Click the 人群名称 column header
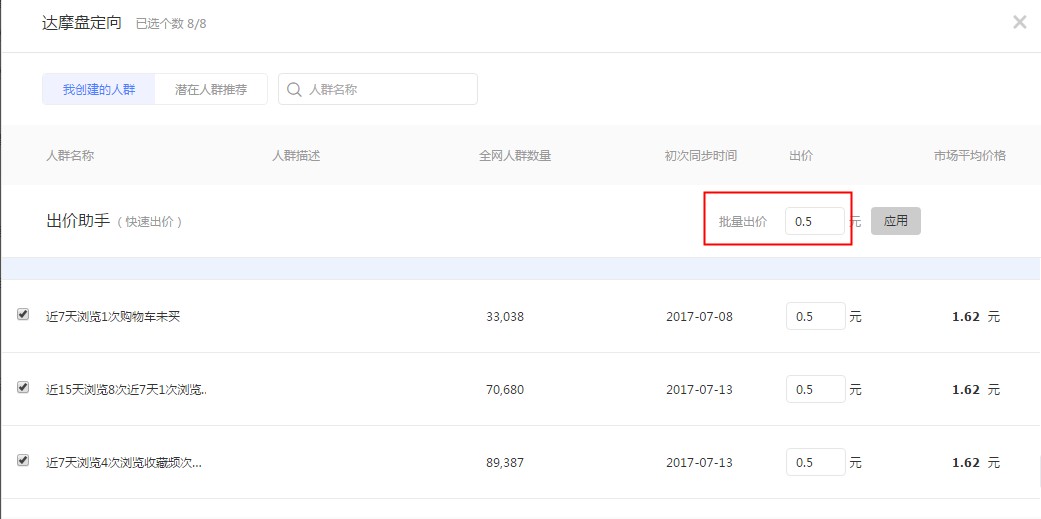The image size is (1041, 519). (70, 156)
